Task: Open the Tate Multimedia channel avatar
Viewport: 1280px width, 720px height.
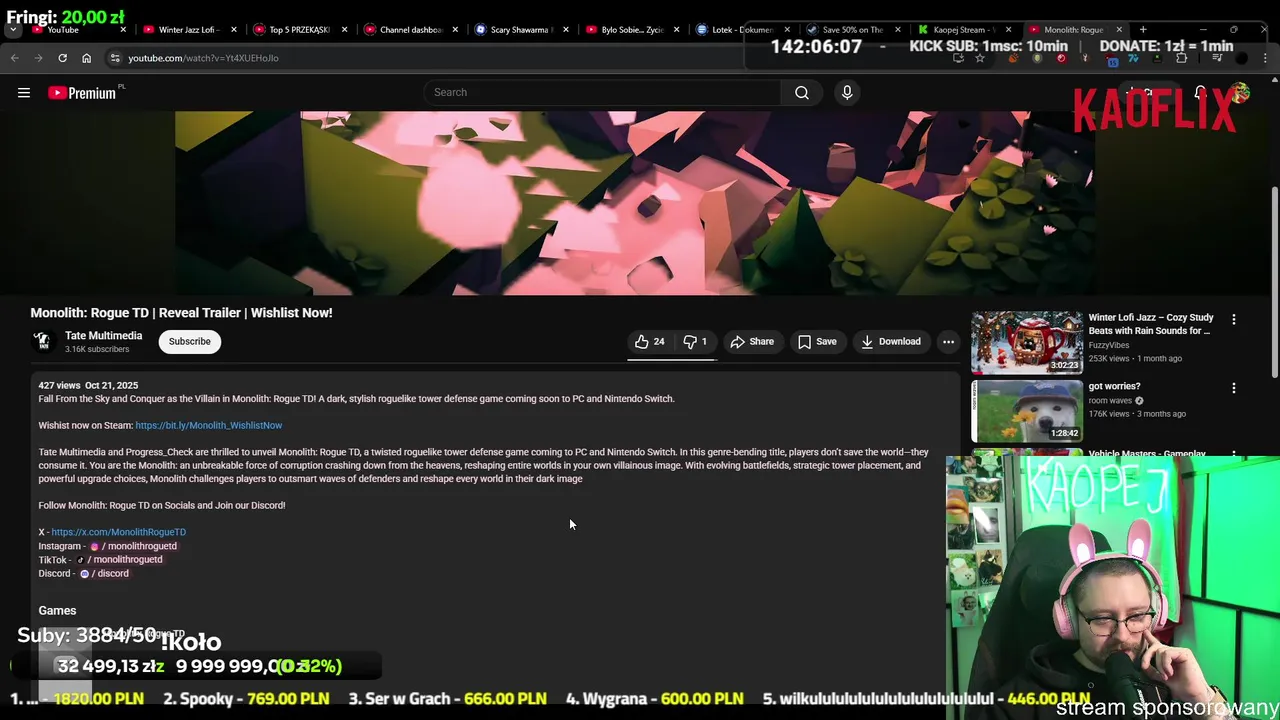Action: click(42, 342)
